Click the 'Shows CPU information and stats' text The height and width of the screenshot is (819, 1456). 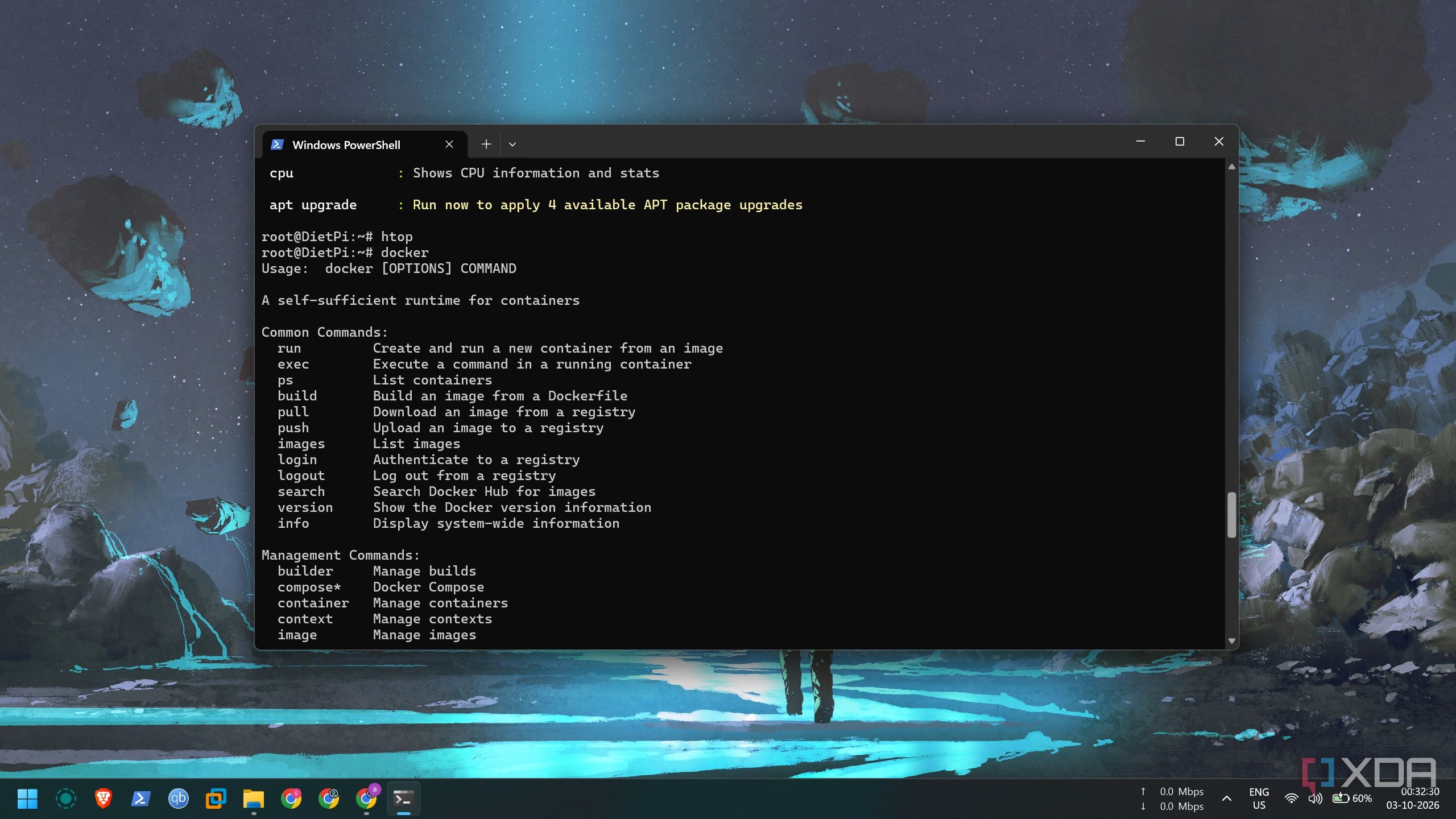coord(536,173)
